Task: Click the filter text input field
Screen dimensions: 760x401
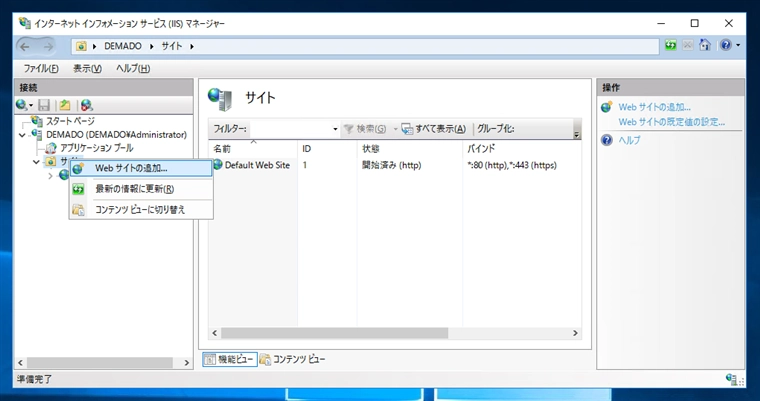Action: [291, 129]
